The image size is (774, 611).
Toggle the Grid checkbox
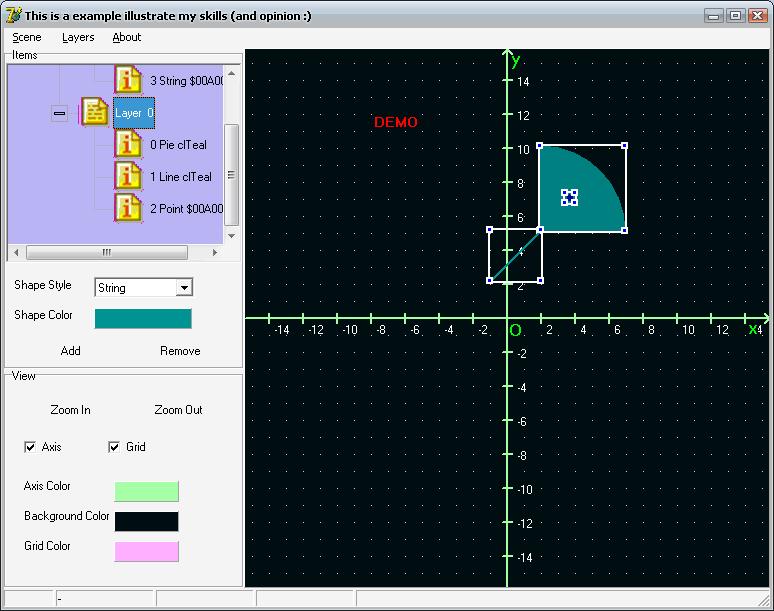(x=114, y=447)
